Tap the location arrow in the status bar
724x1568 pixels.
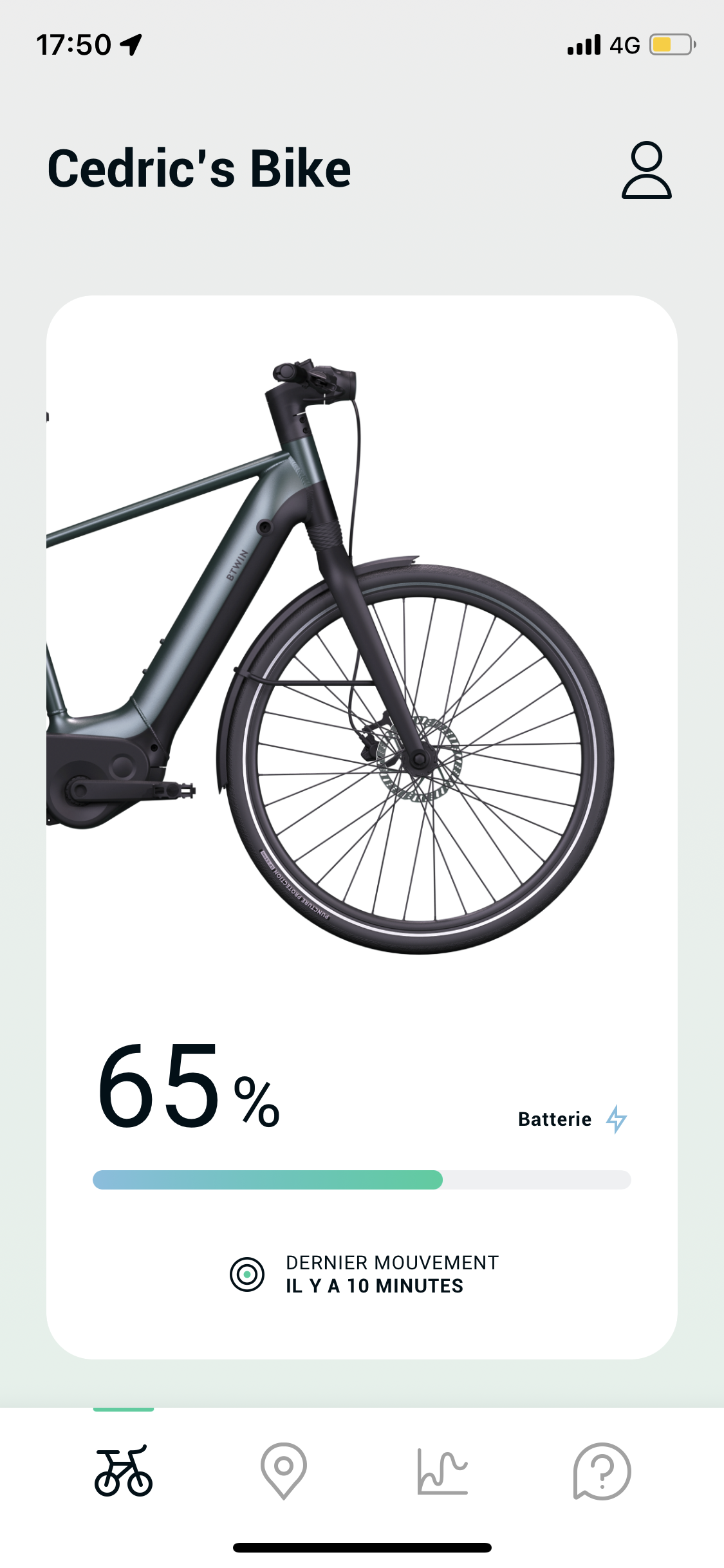pos(132,44)
